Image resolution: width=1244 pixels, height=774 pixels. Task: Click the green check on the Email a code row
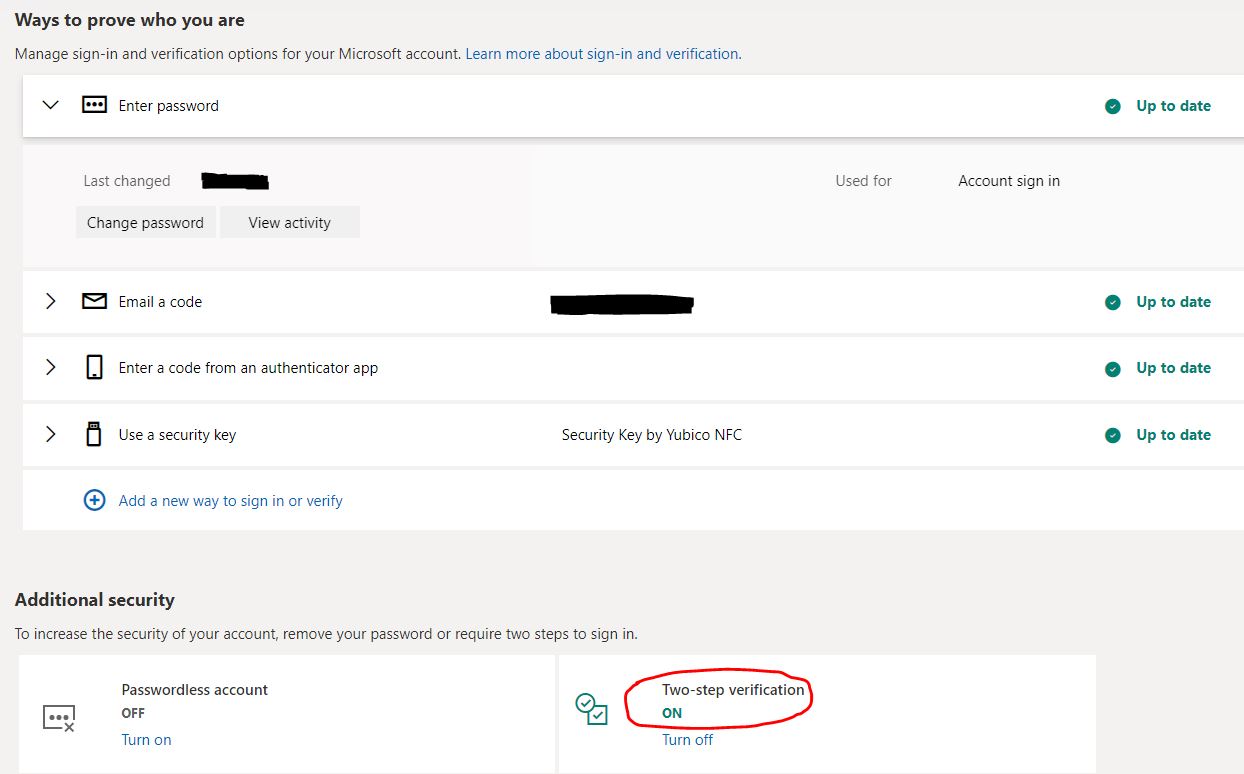(x=1113, y=302)
